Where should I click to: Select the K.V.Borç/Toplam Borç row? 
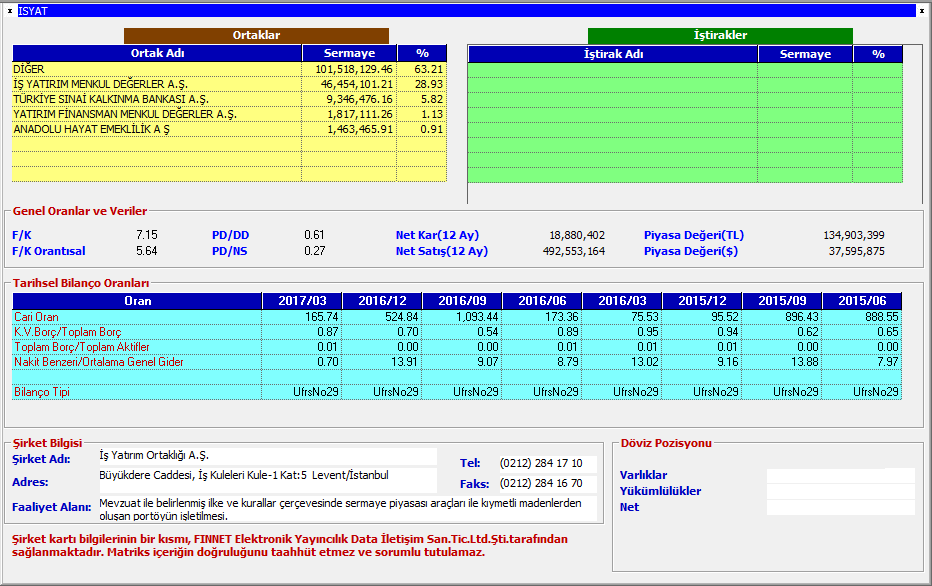pyautogui.click(x=456, y=332)
